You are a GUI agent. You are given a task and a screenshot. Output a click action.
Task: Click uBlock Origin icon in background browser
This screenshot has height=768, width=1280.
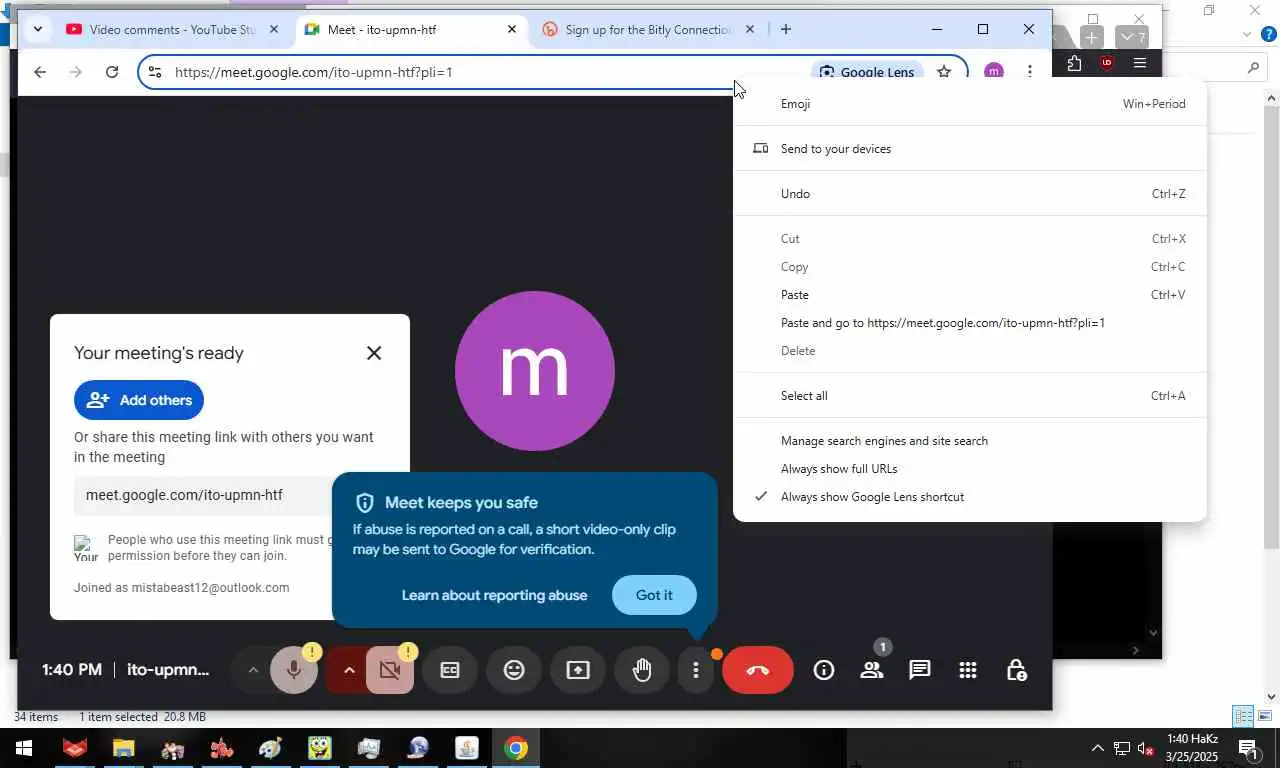click(1107, 63)
